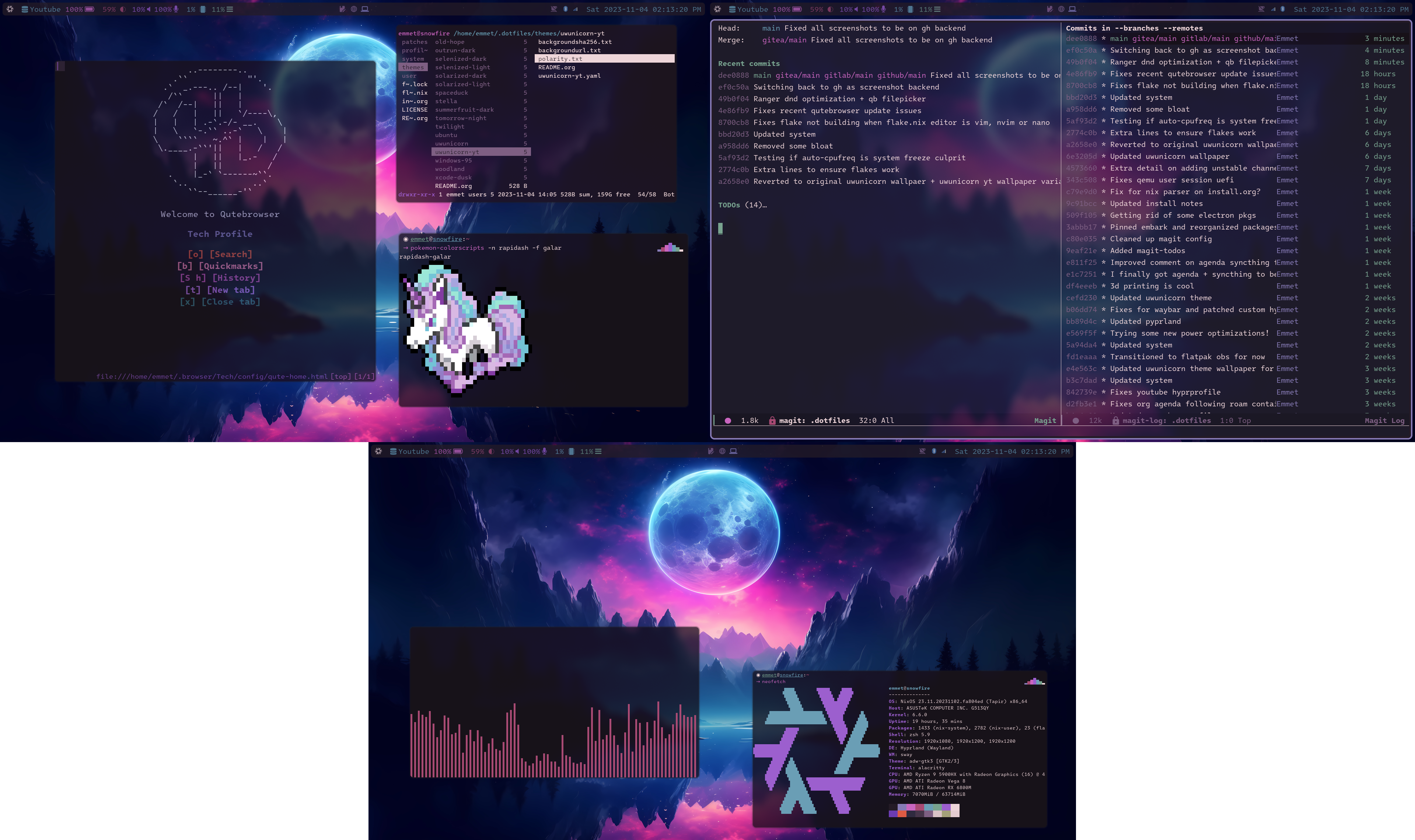This screenshot has width=1415, height=840.
Task: Click [x] Close tab in Qutebrowser
Action: pos(219,301)
